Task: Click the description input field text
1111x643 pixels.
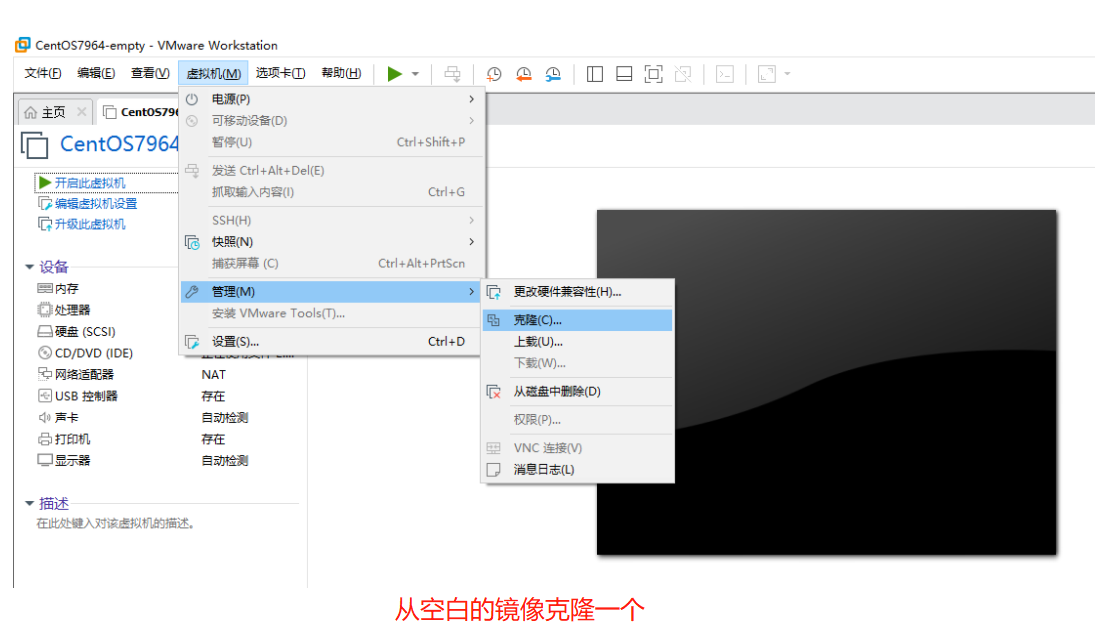Action: [x=115, y=523]
